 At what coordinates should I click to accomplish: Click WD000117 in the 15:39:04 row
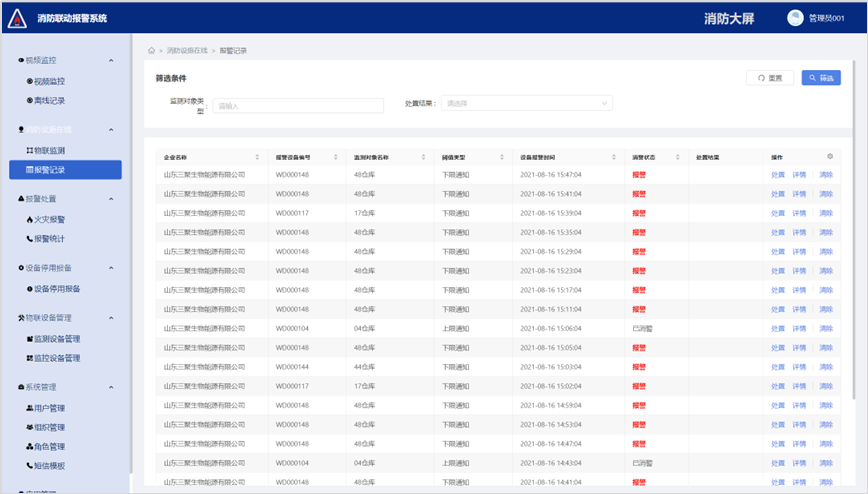[292, 213]
